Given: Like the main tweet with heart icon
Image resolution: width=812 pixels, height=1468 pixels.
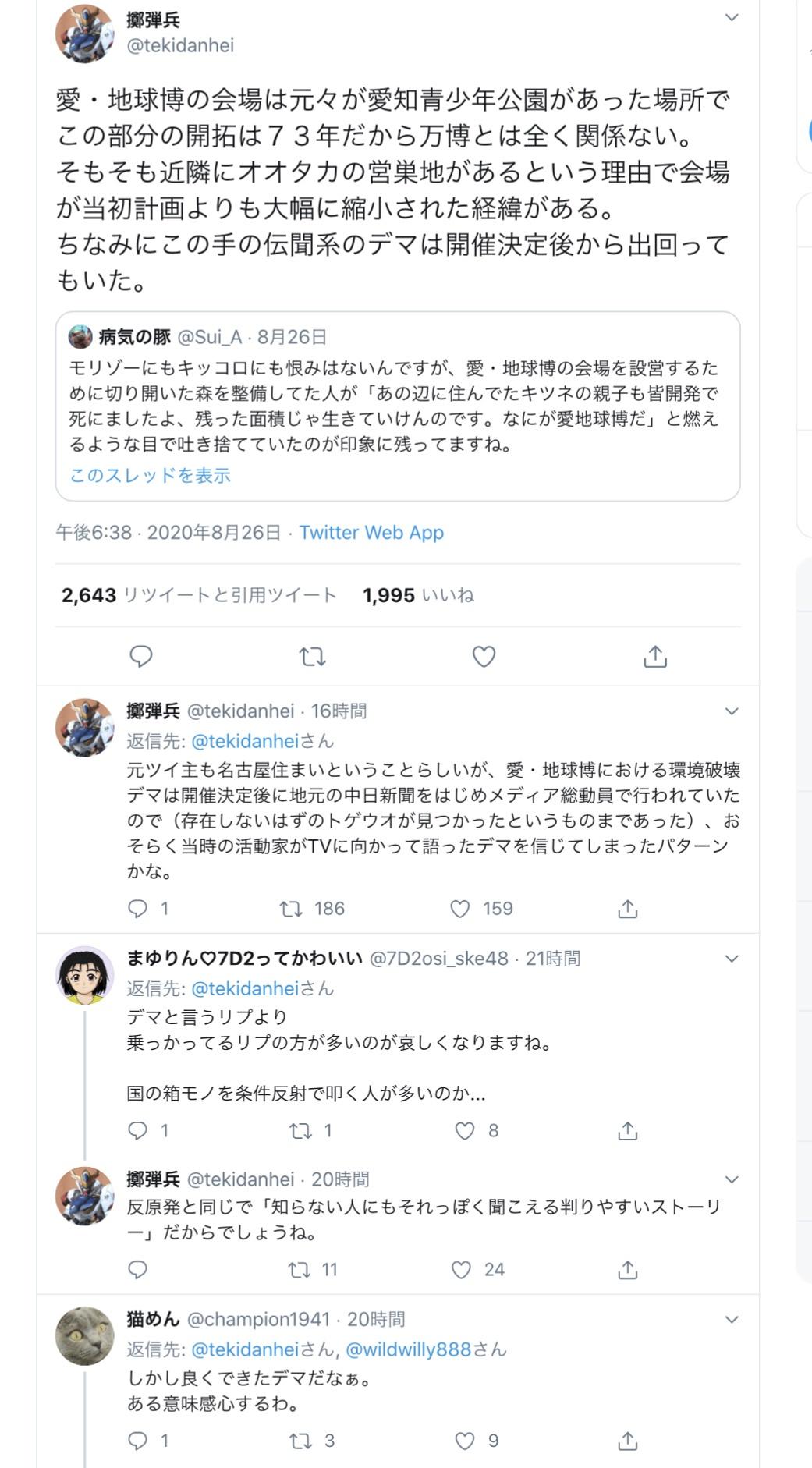Looking at the screenshot, I should point(484,657).
